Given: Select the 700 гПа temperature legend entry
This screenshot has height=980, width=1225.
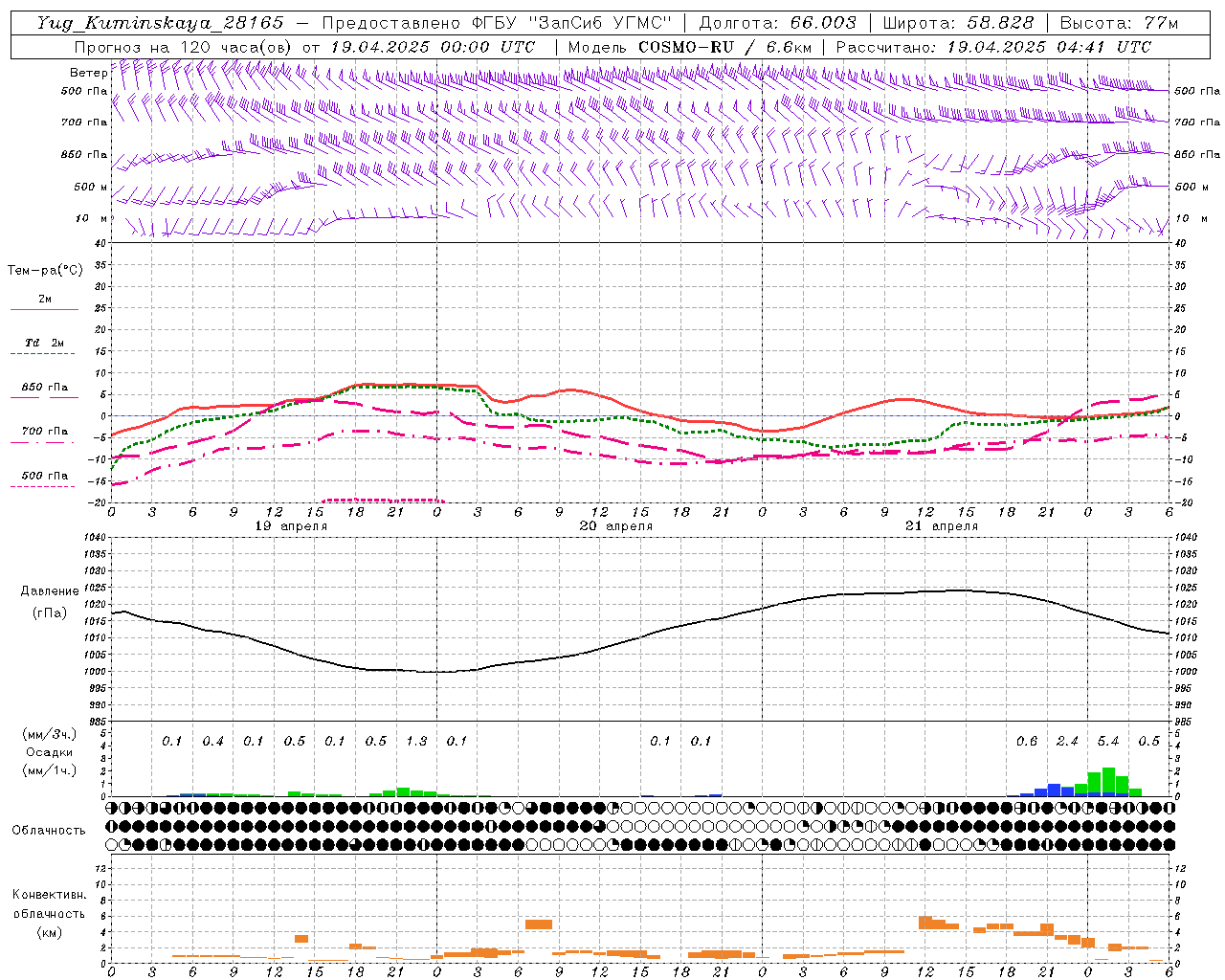Looking at the screenshot, I should click(44, 432).
